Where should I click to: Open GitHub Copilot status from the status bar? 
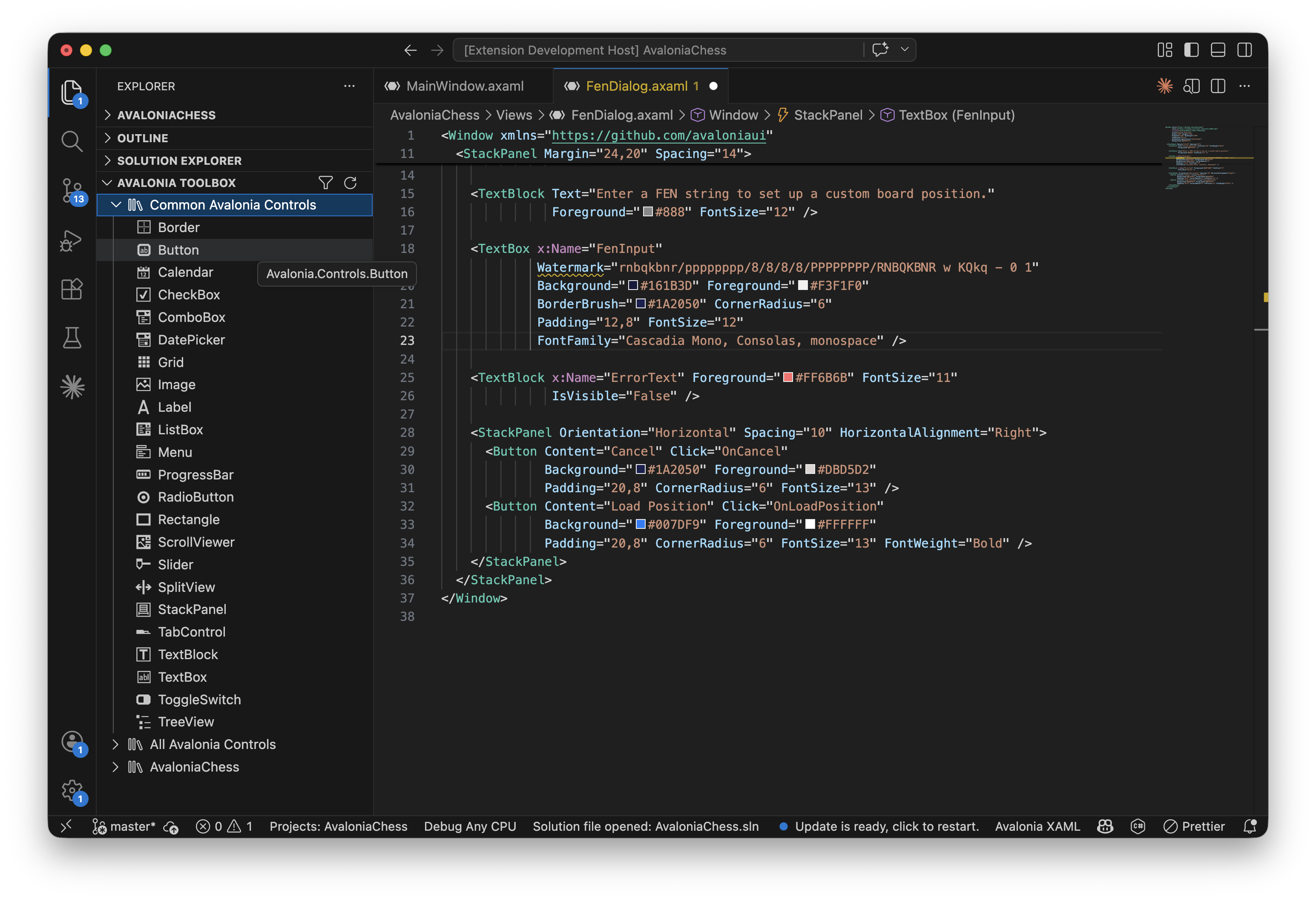click(x=1105, y=826)
